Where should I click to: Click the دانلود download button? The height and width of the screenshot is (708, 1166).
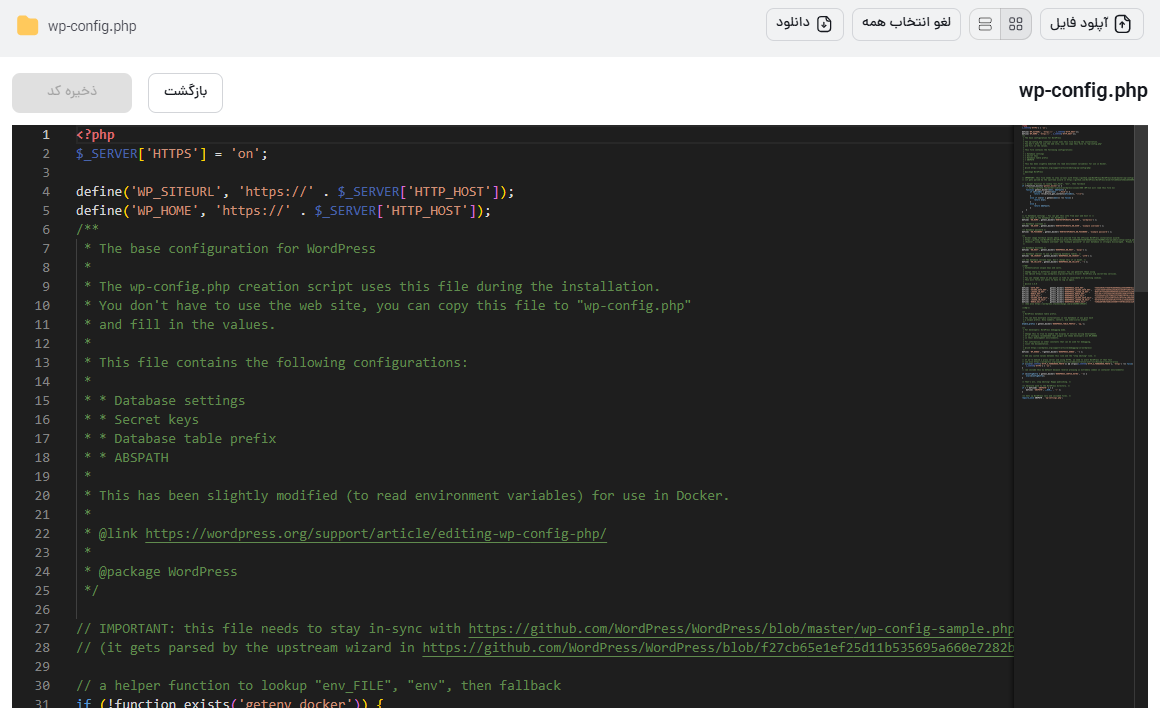point(805,24)
